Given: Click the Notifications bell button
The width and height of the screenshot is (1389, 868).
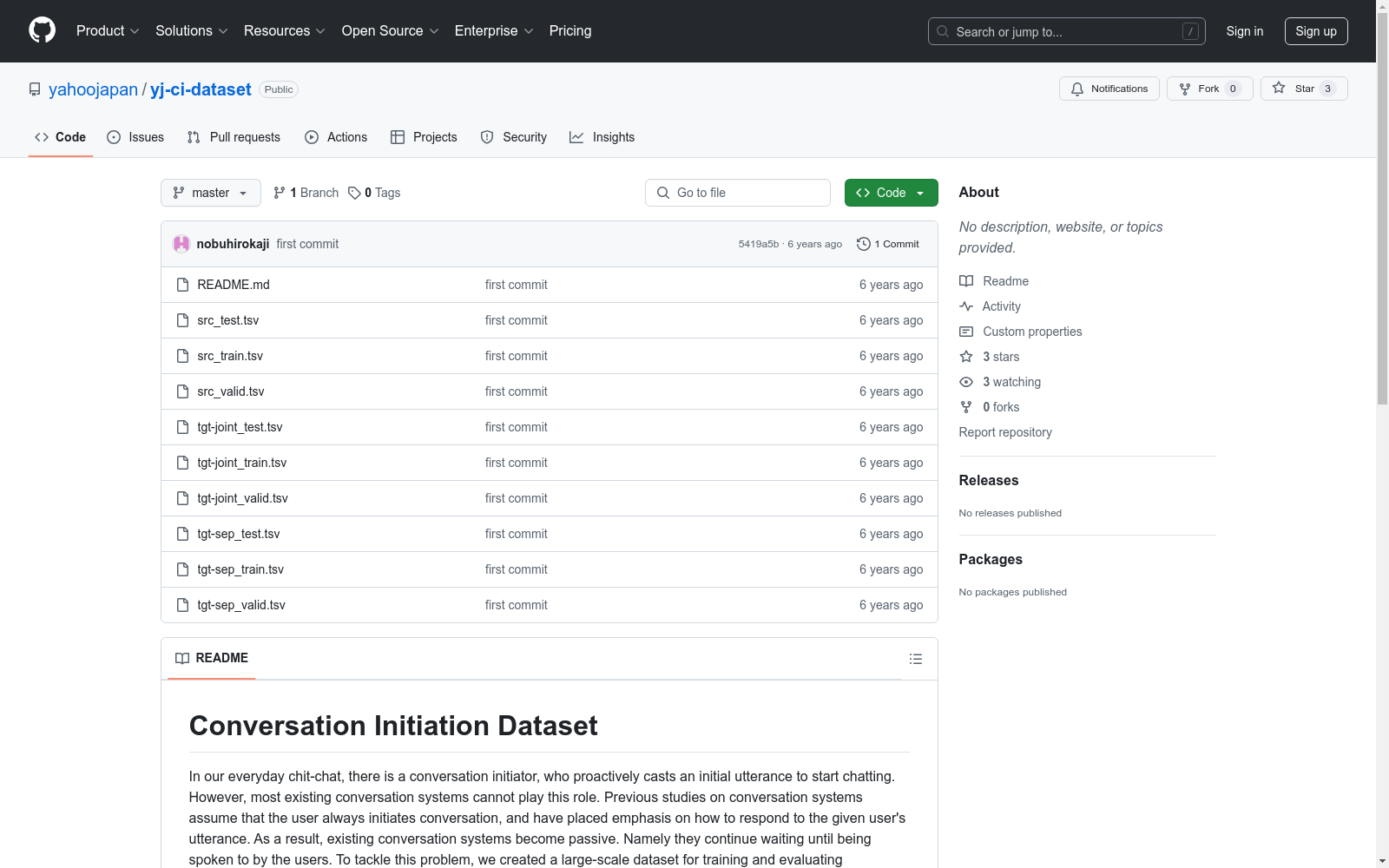Looking at the screenshot, I should pyautogui.click(x=1109, y=89).
